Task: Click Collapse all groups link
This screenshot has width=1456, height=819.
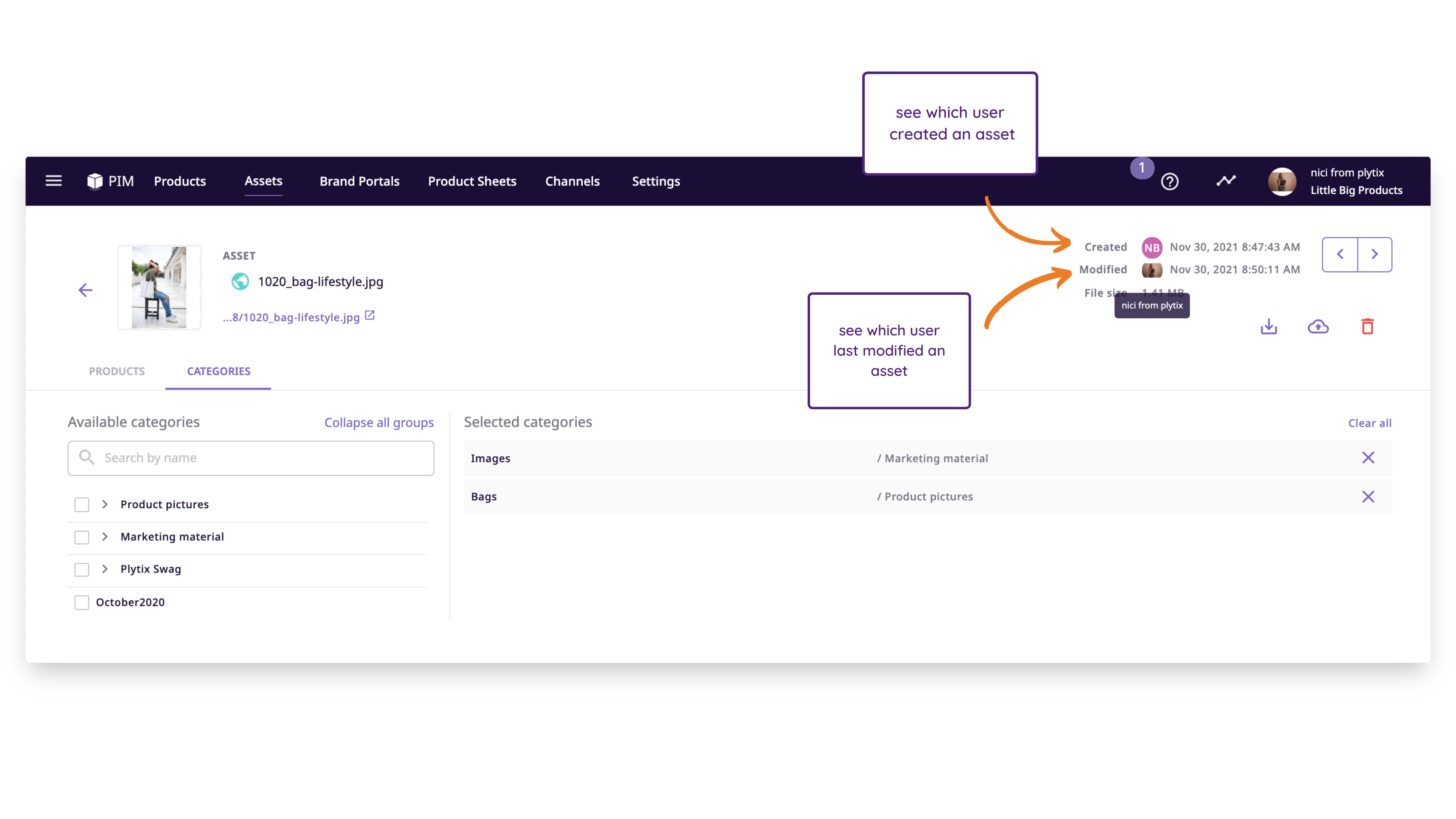Action: pos(379,423)
